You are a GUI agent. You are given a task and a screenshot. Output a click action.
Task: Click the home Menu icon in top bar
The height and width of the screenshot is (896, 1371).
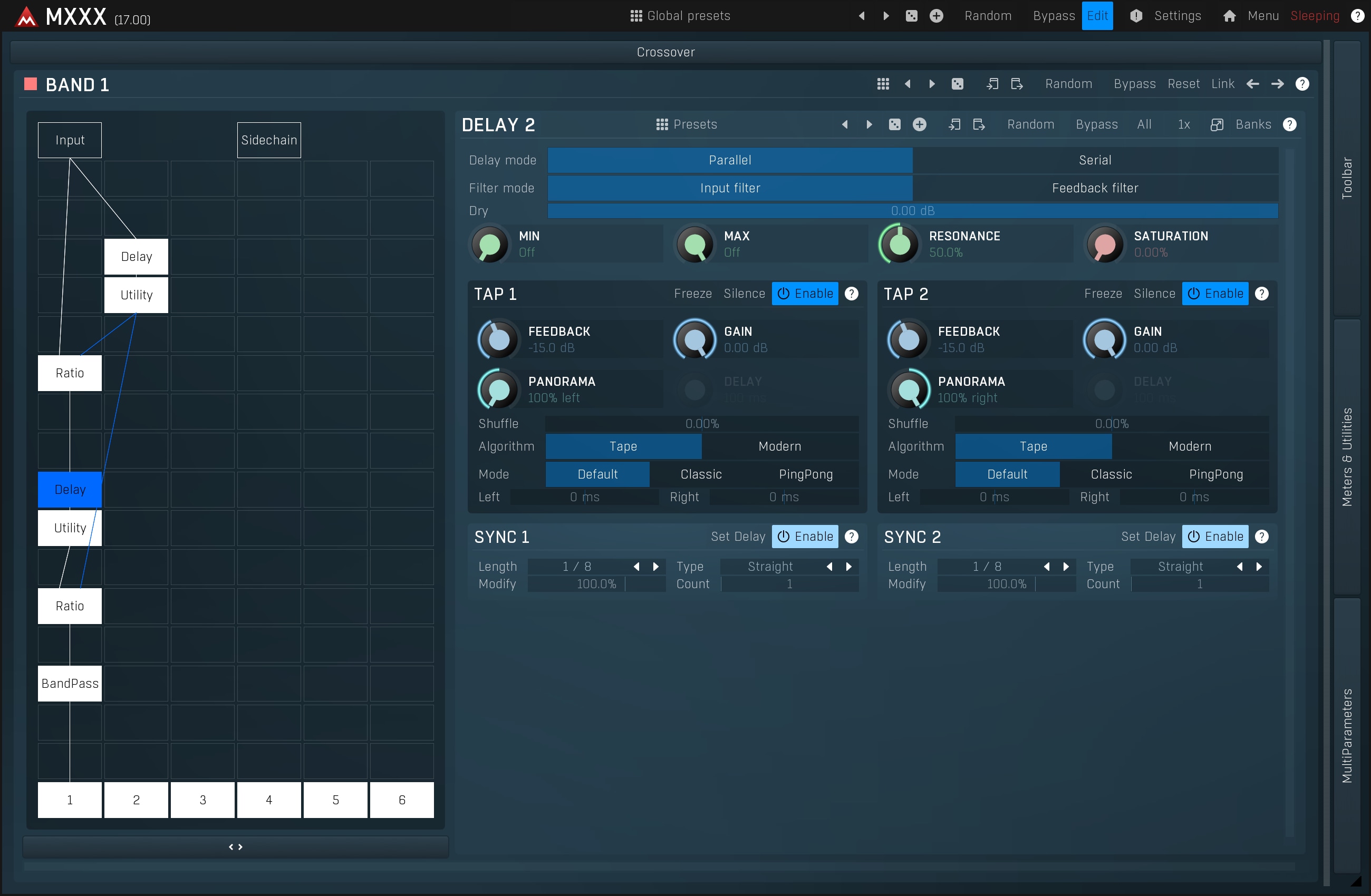1229,15
